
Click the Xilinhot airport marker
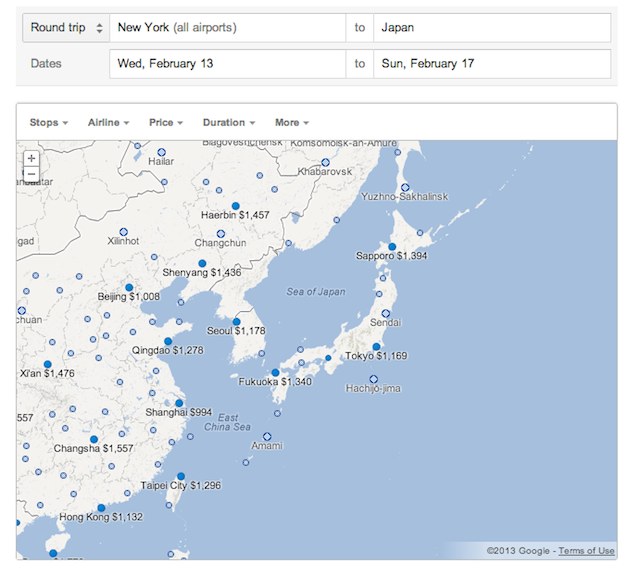123,232
